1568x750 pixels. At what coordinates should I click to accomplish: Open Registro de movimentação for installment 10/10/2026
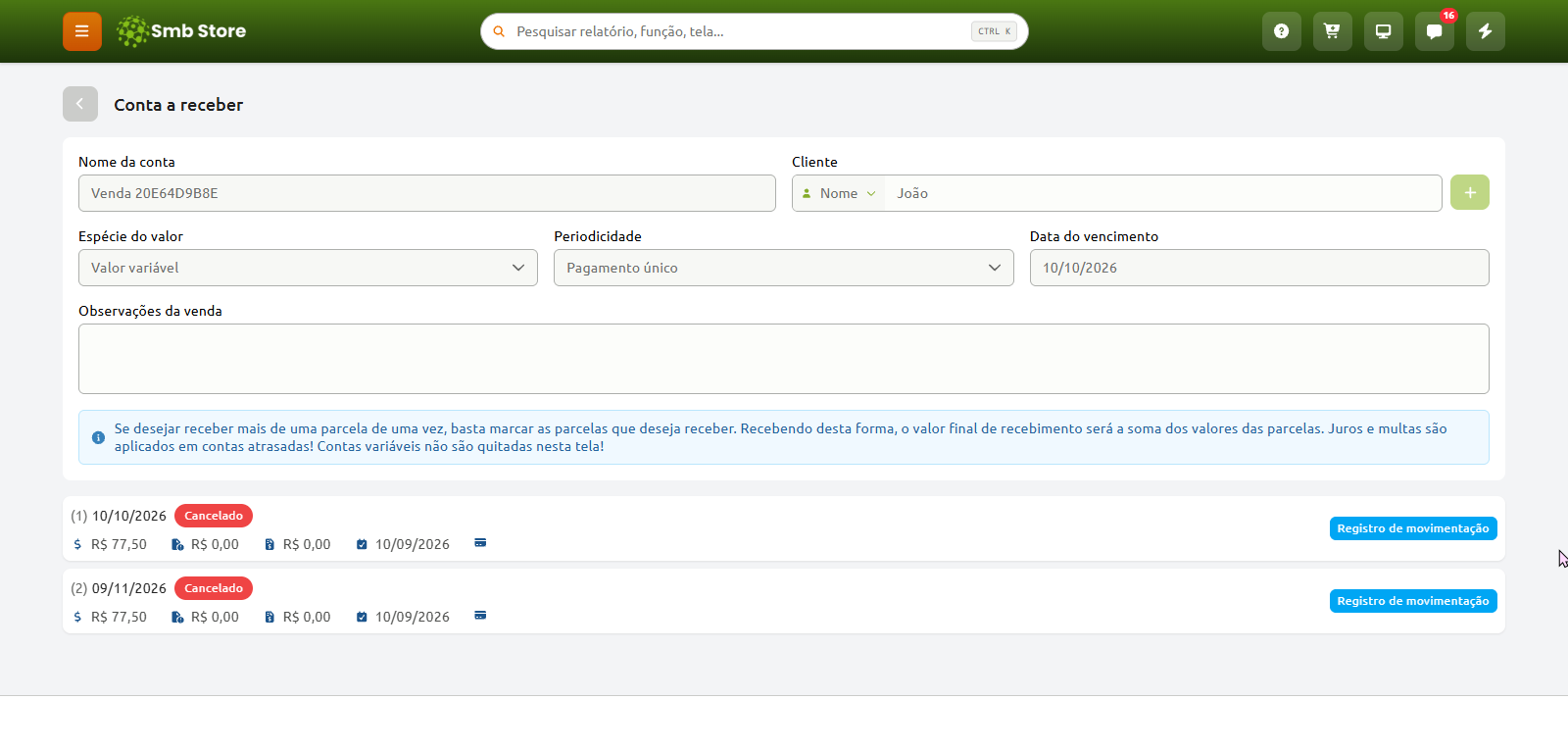coord(1413,528)
